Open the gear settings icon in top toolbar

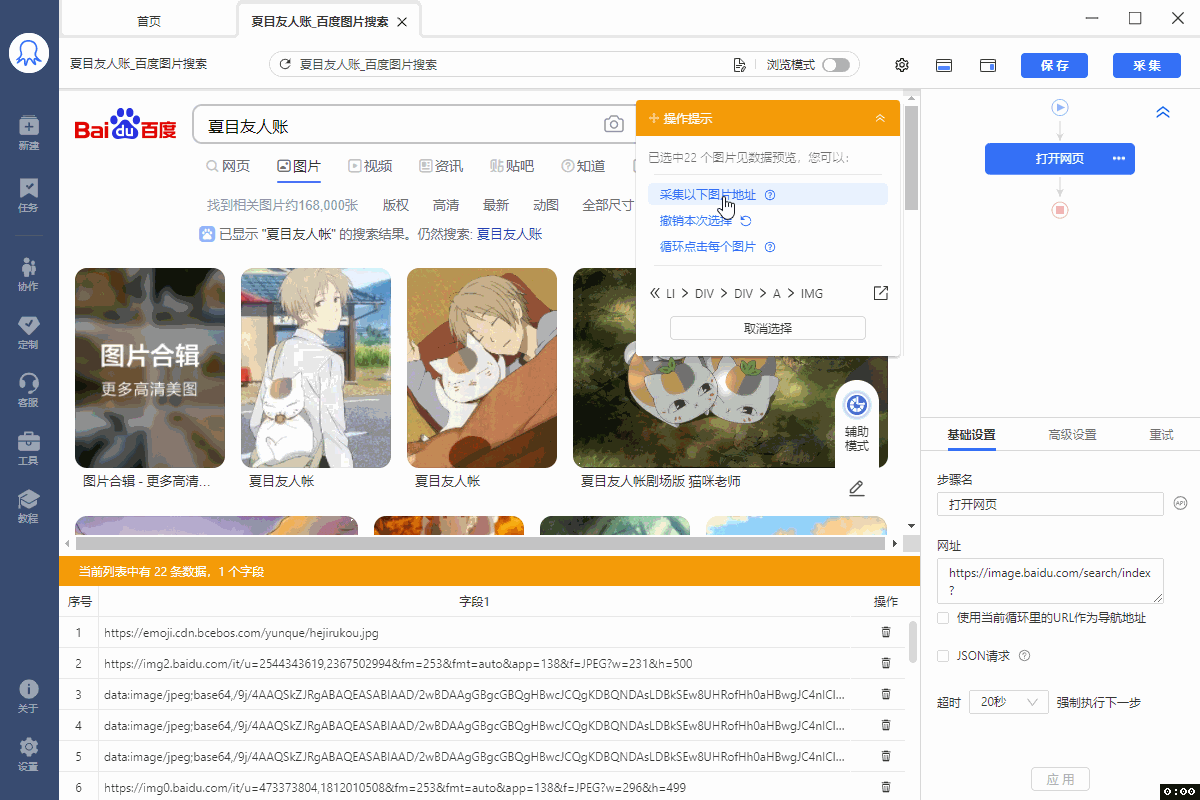click(902, 65)
